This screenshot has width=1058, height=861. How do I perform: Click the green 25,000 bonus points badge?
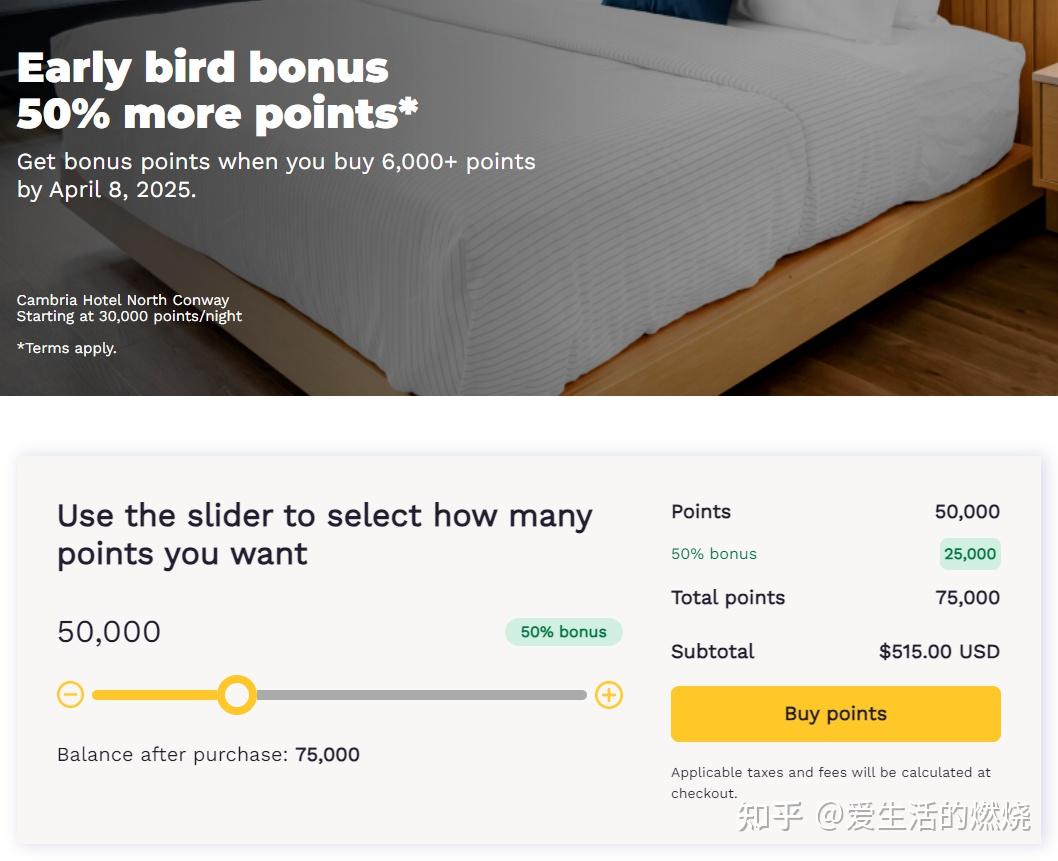point(969,554)
